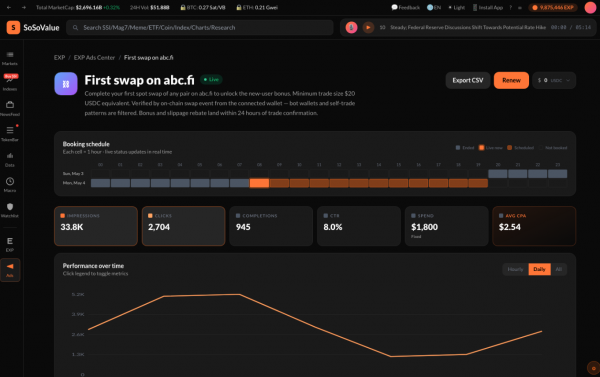Click the BTC fee lock icon

tap(183, 7)
